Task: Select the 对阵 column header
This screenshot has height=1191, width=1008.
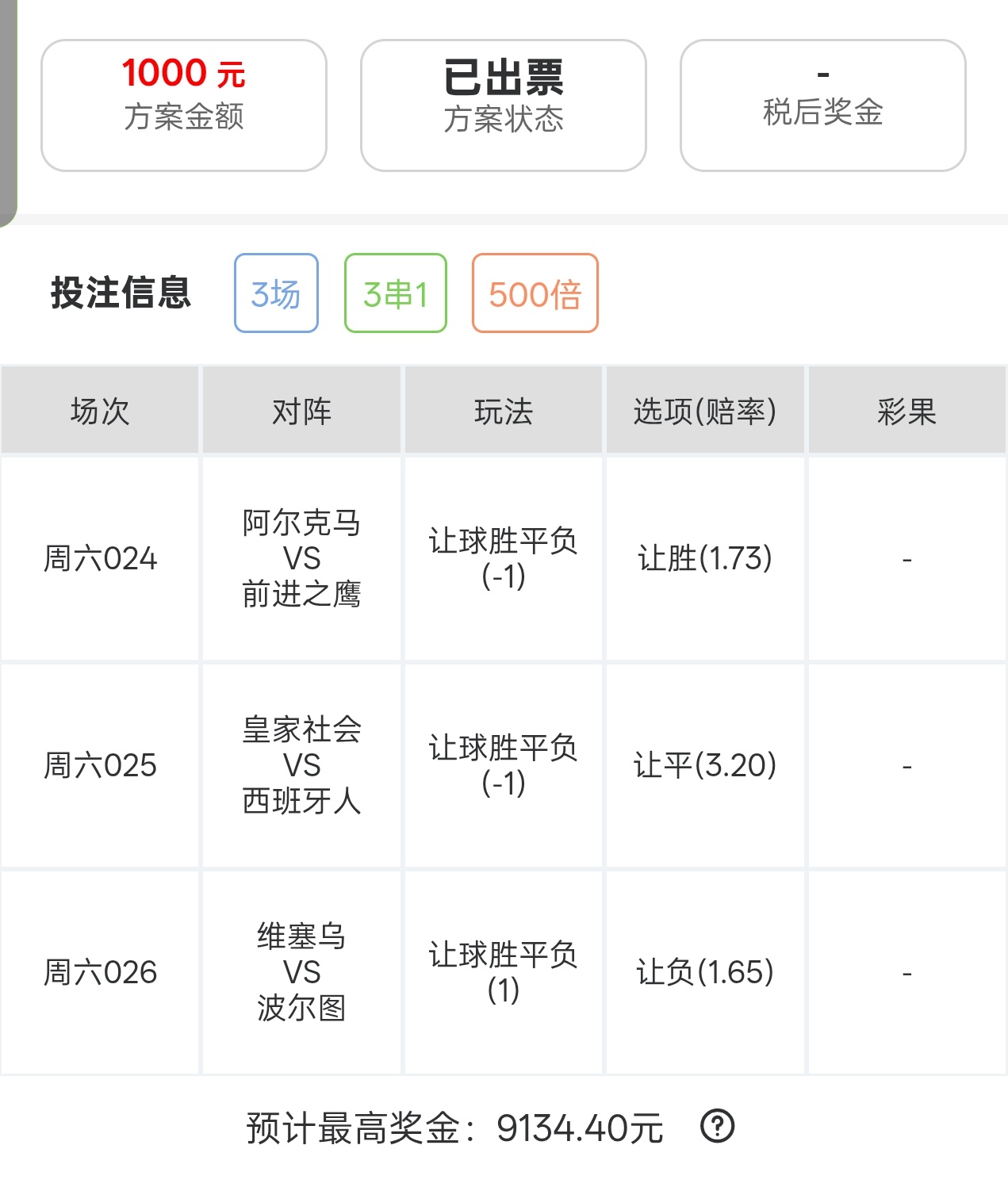Action: coord(301,411)
